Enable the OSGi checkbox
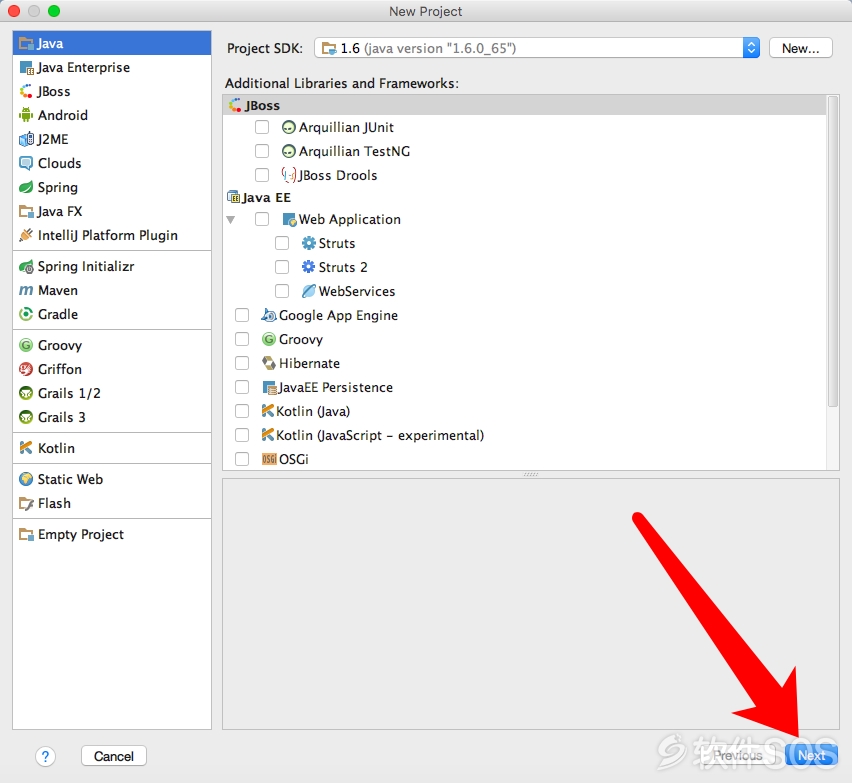 point(242,459)
